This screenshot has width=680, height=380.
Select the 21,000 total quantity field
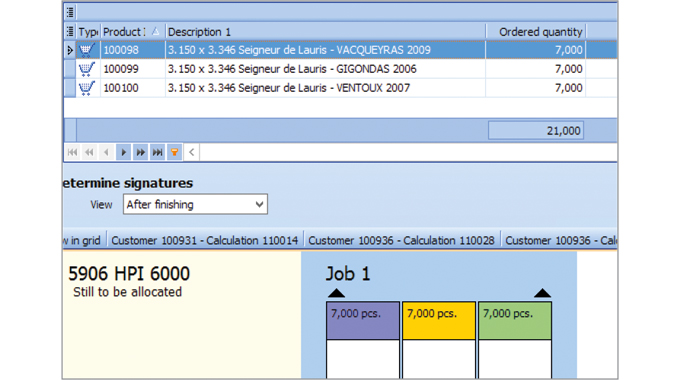tap(536, 131)
